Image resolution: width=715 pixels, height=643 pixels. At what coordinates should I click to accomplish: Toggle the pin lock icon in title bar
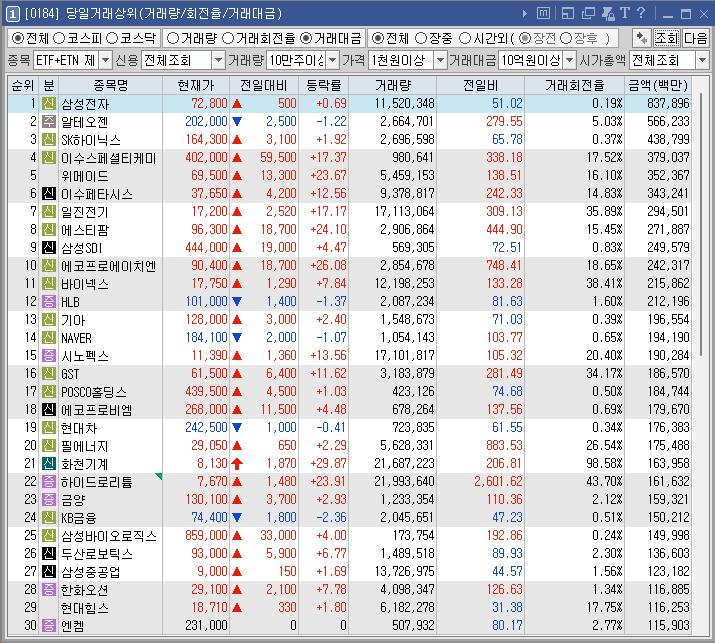608,14
